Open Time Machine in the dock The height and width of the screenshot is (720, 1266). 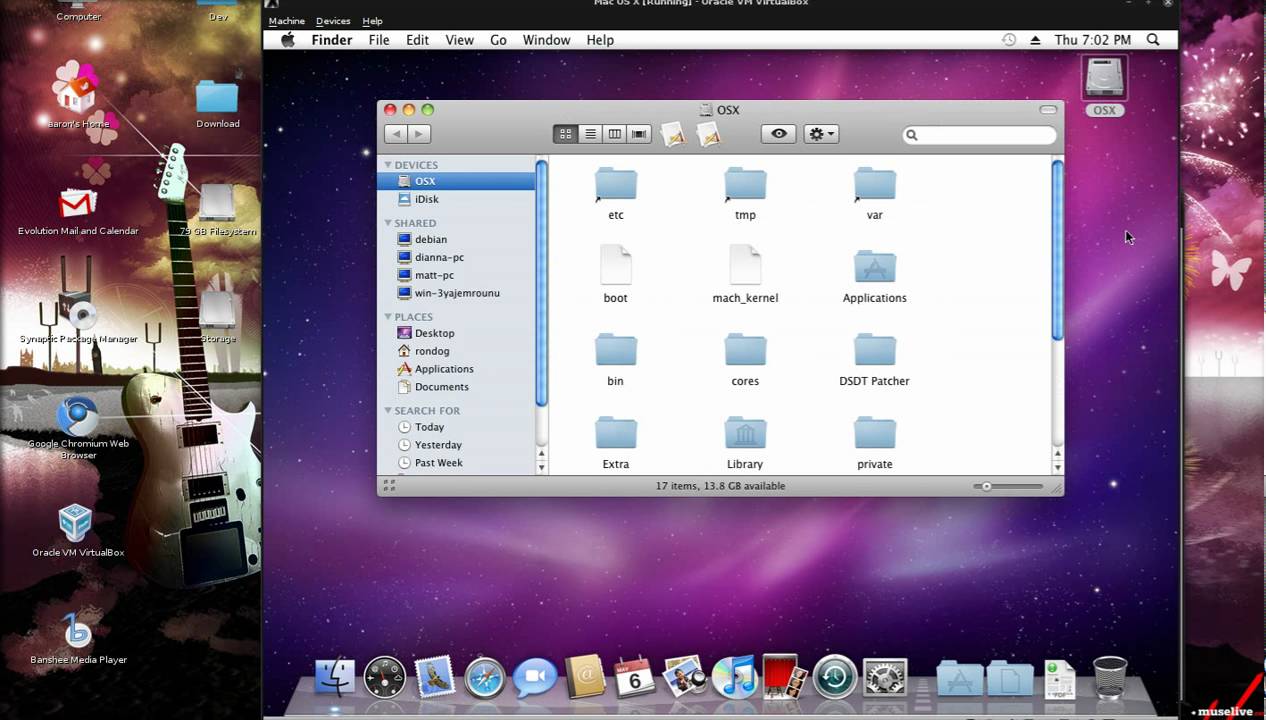pos(835,678)
